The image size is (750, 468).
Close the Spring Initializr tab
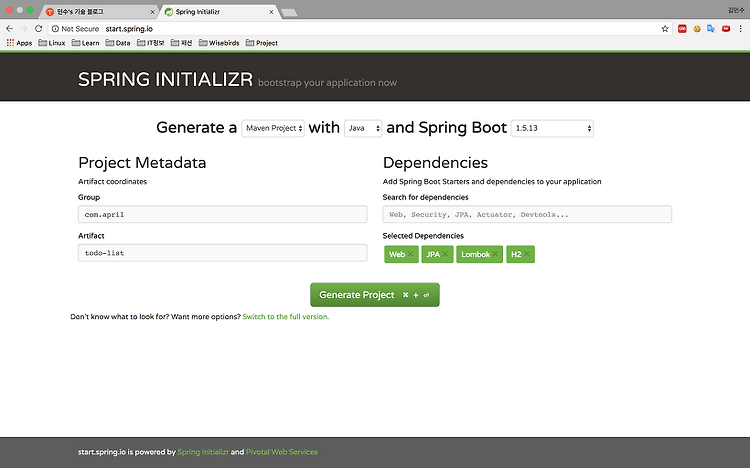(271, 11)
